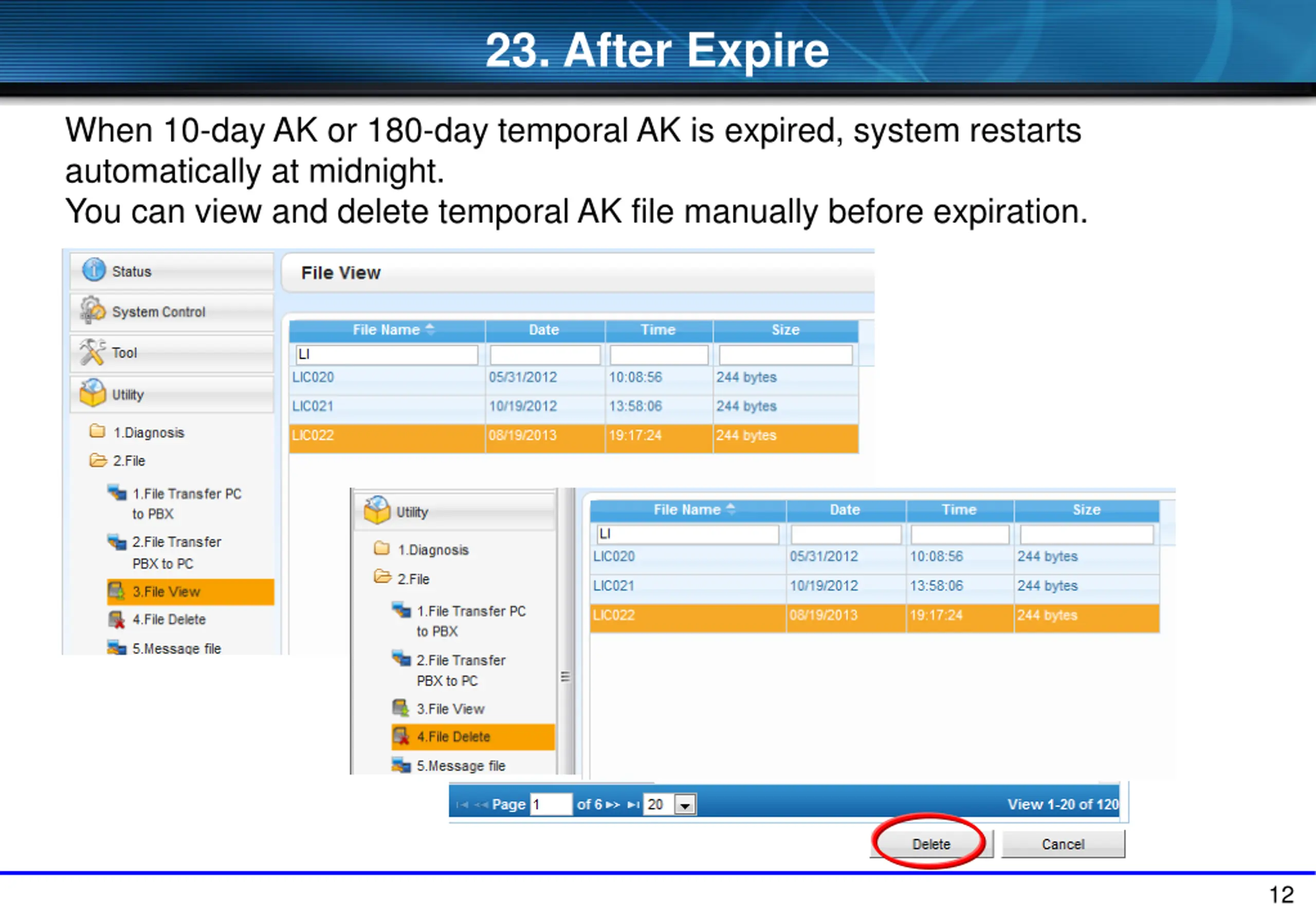Open 2.File Transfer PBX to PC in the lower panel
The height and width of the screenshot is (911, 1316).
tap(461, 670)
